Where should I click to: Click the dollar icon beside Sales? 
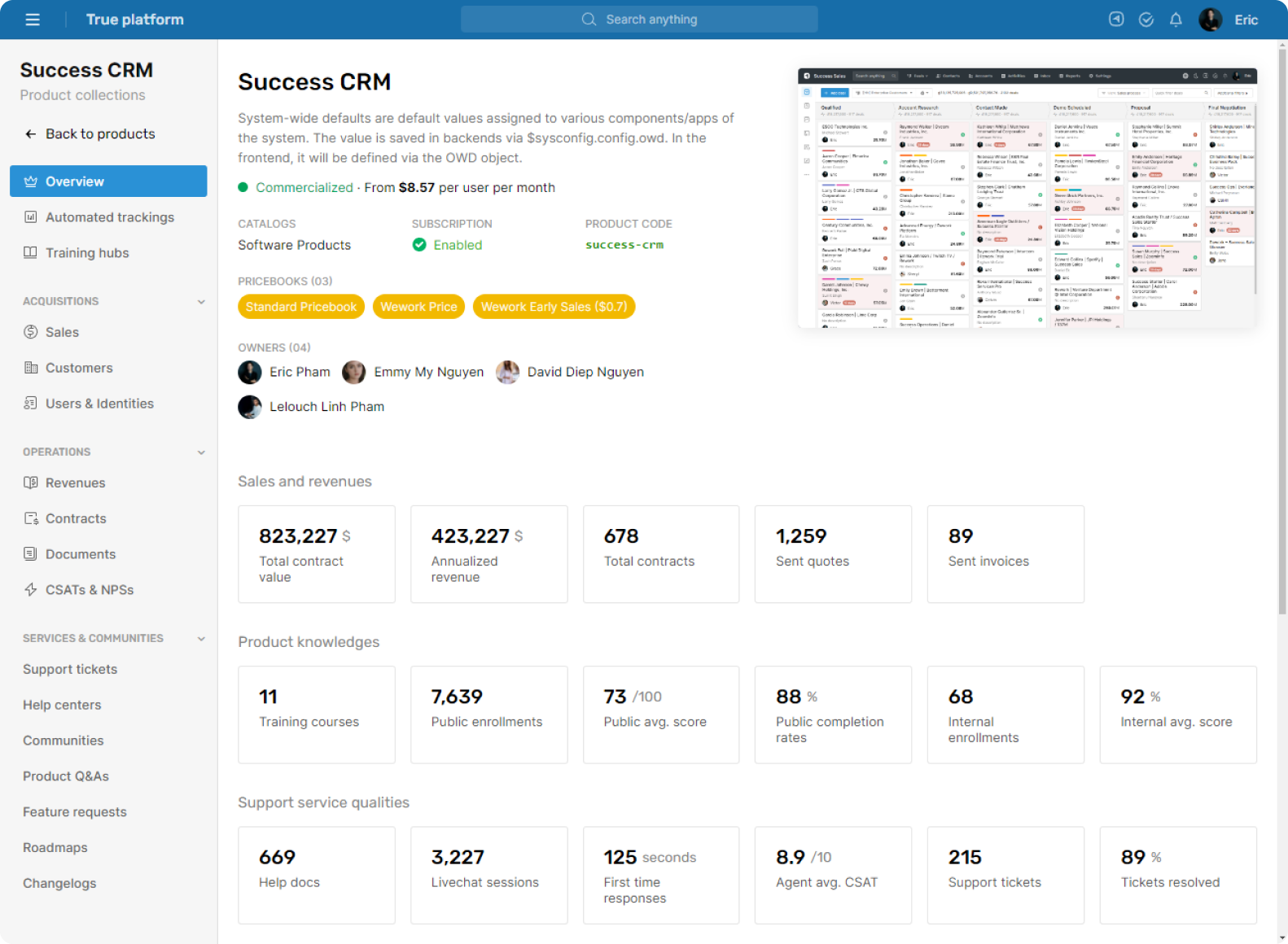coord(30,332)
